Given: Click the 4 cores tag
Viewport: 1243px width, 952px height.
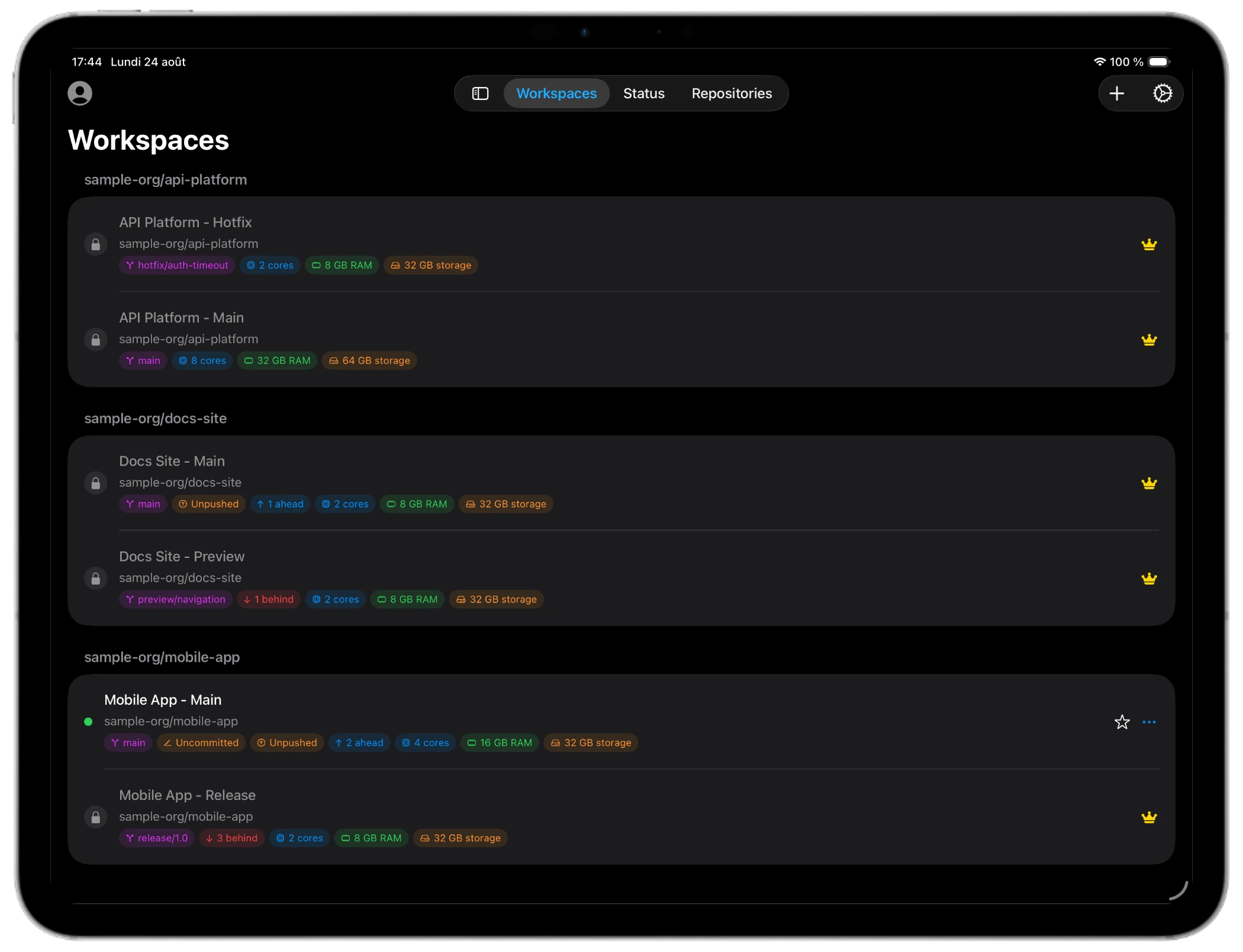Looking at the screenshot, I should 425,743.
